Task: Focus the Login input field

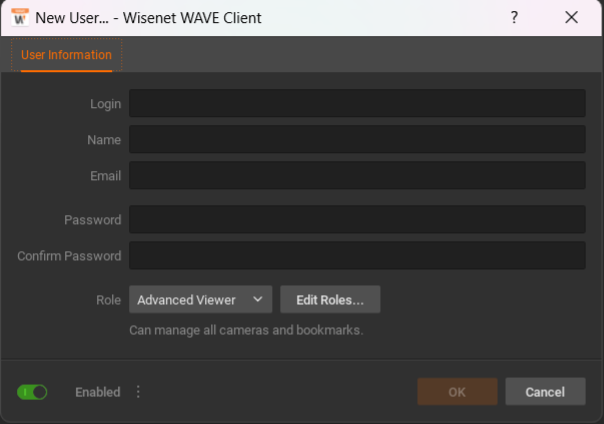Action: point(357,103)
